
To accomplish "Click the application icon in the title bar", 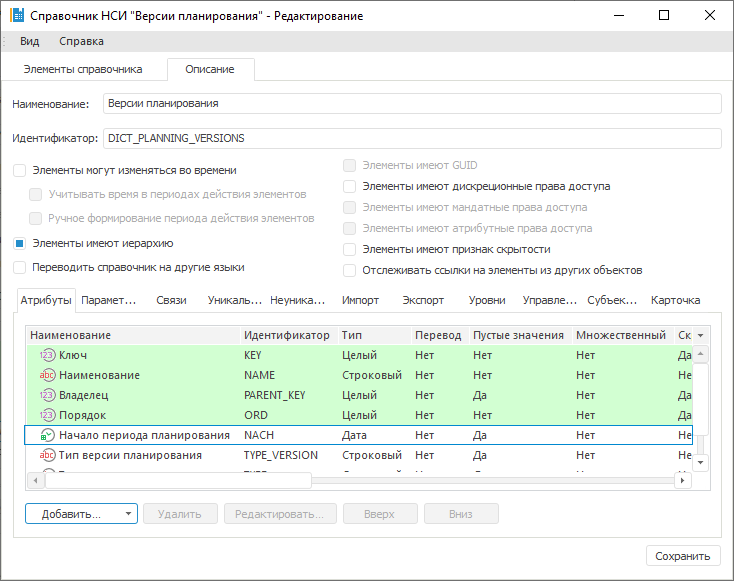I will point(15,16).
